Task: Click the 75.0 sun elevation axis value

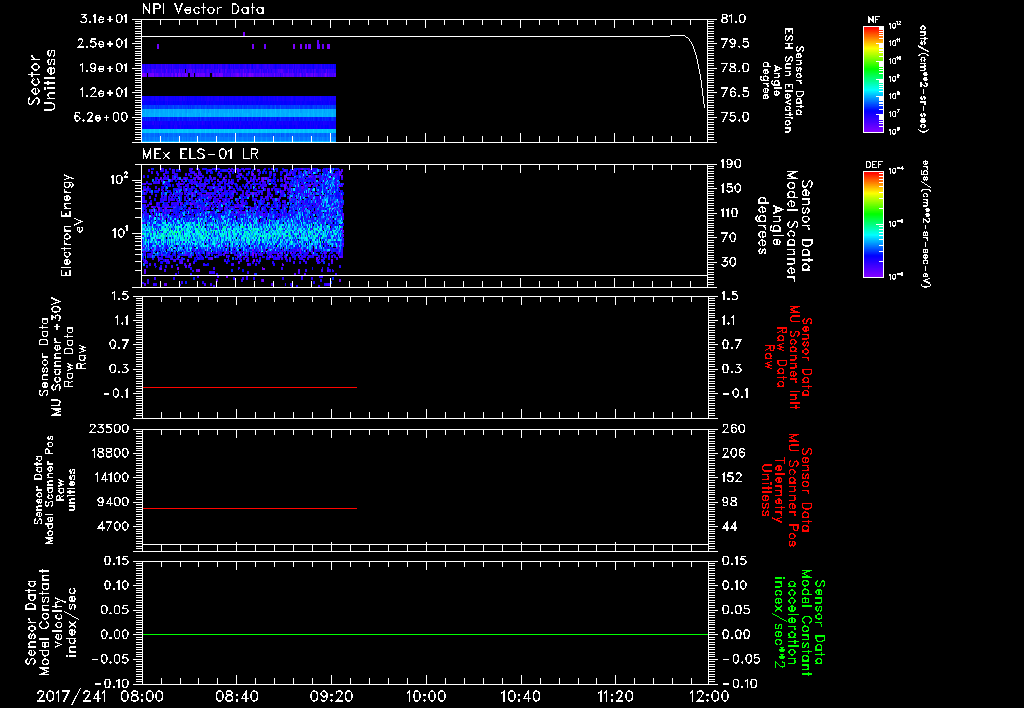Action: tap(735, 118)
